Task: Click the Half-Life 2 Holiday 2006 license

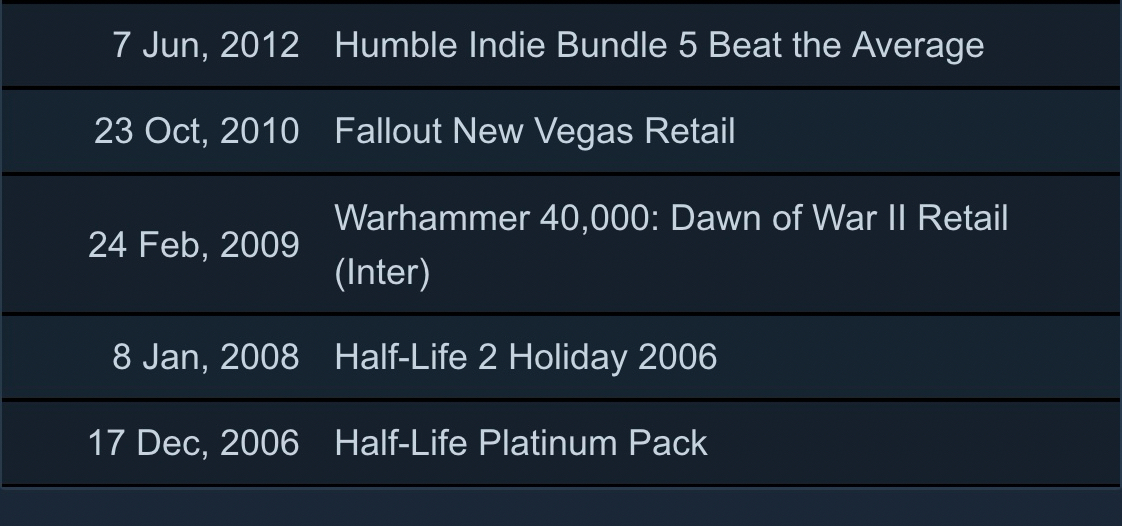Action: coord(525,357)
